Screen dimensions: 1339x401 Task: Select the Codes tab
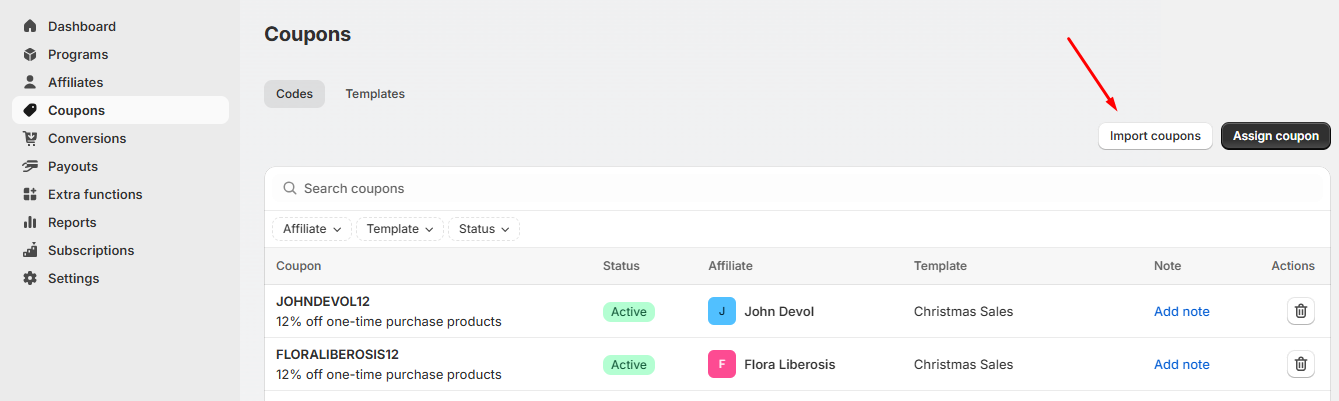[294, 94]
